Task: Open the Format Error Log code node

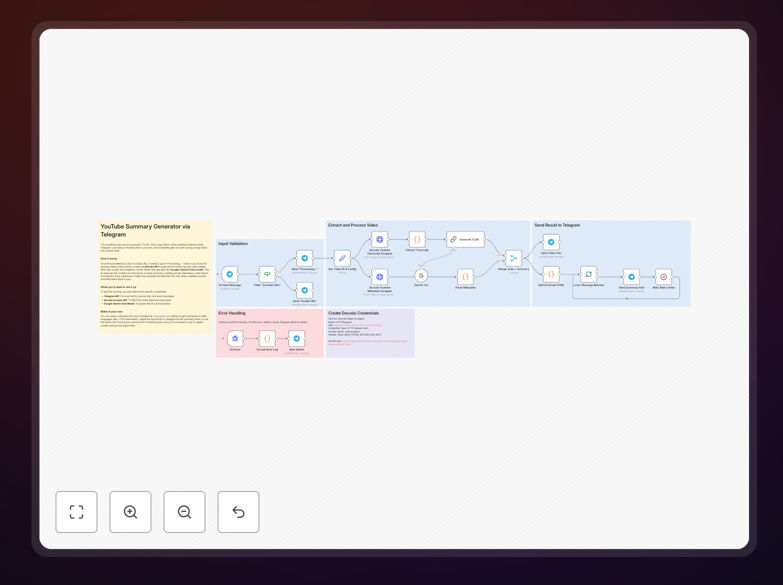Action: [x=267, y=339]
